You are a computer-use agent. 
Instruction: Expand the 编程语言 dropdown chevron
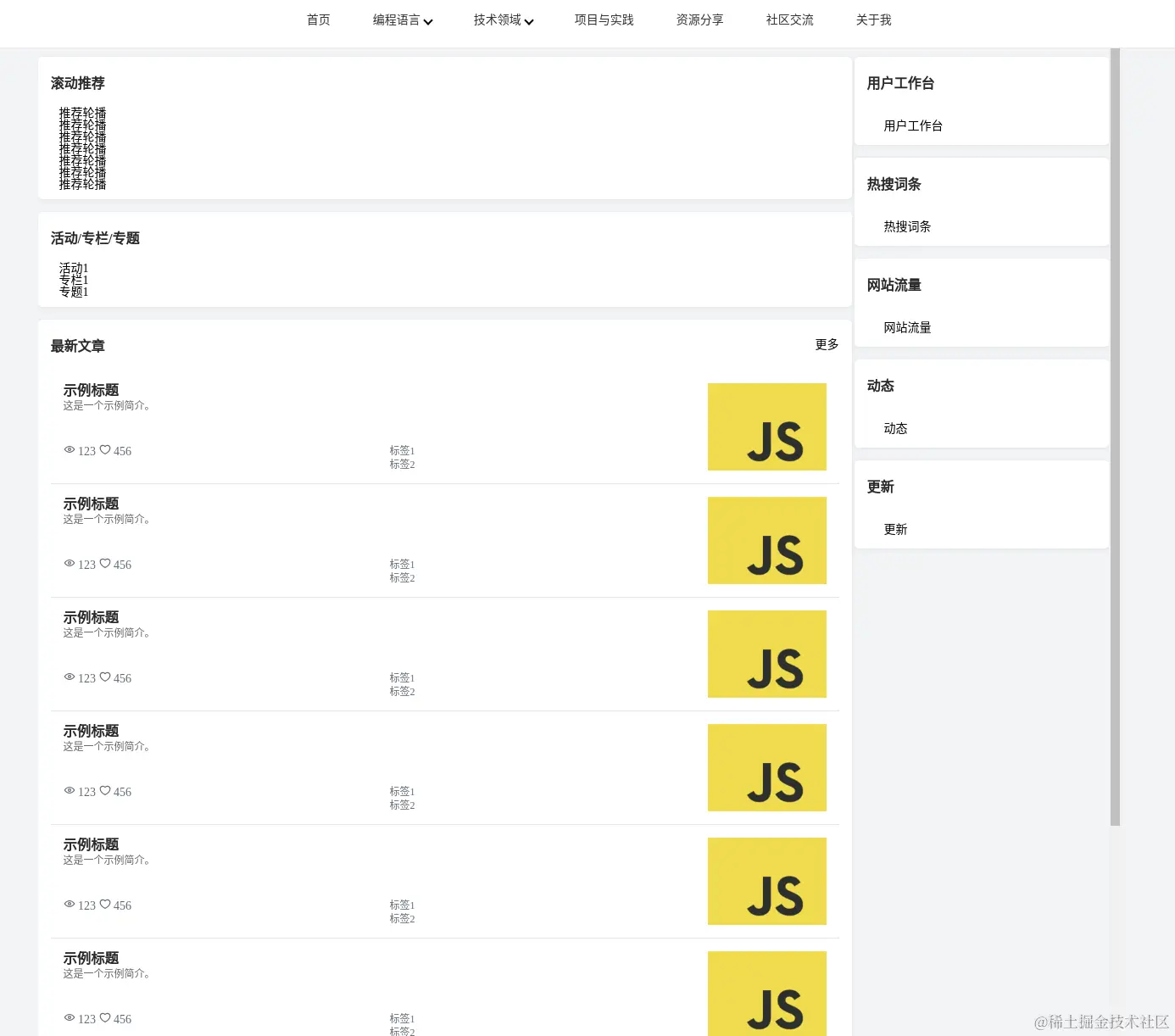pyautogui.click(x=428, y=22)
